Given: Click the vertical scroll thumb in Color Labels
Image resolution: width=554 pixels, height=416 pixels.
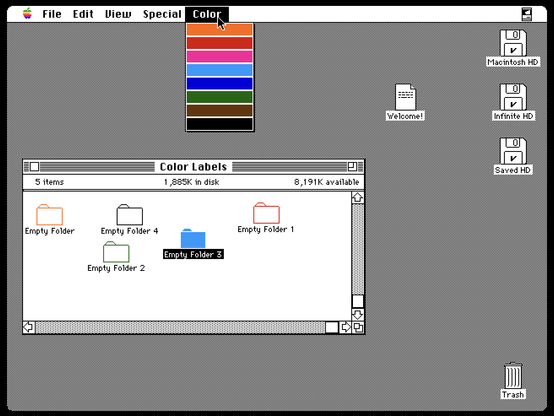Looking at the screenshot, I should point(358,301).
